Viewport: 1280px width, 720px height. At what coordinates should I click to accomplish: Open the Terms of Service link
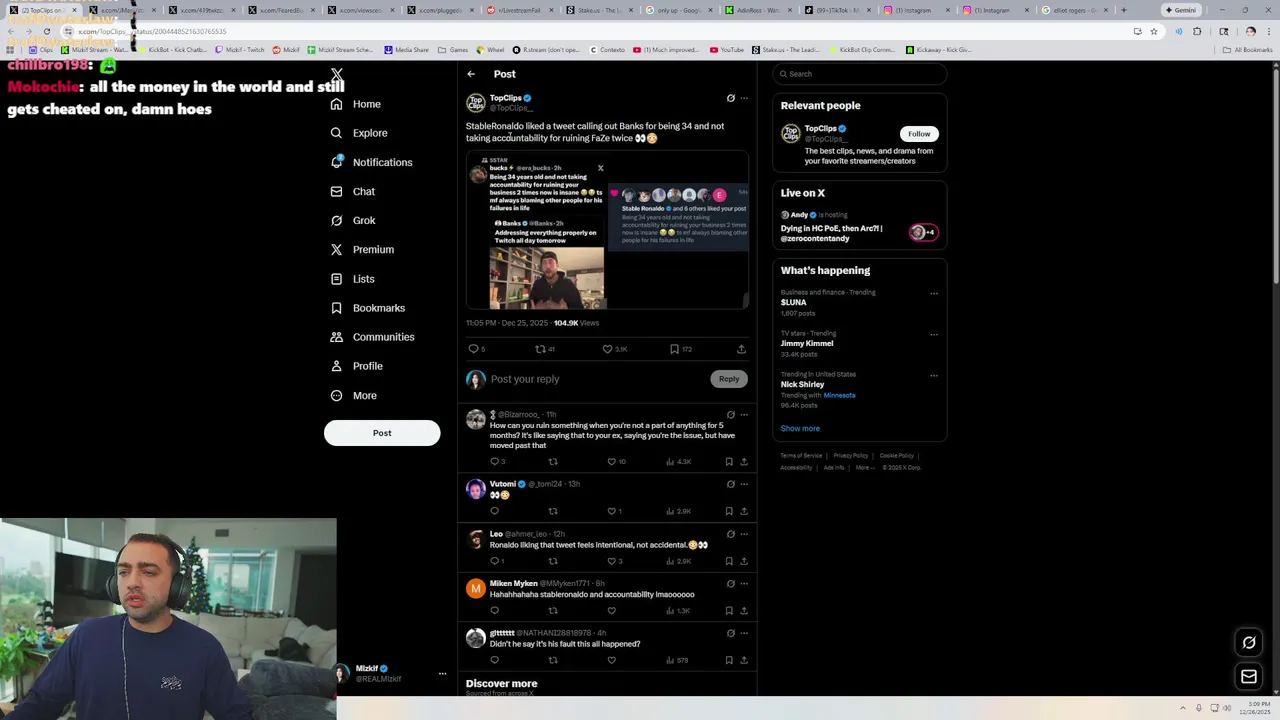click(801, 455)
